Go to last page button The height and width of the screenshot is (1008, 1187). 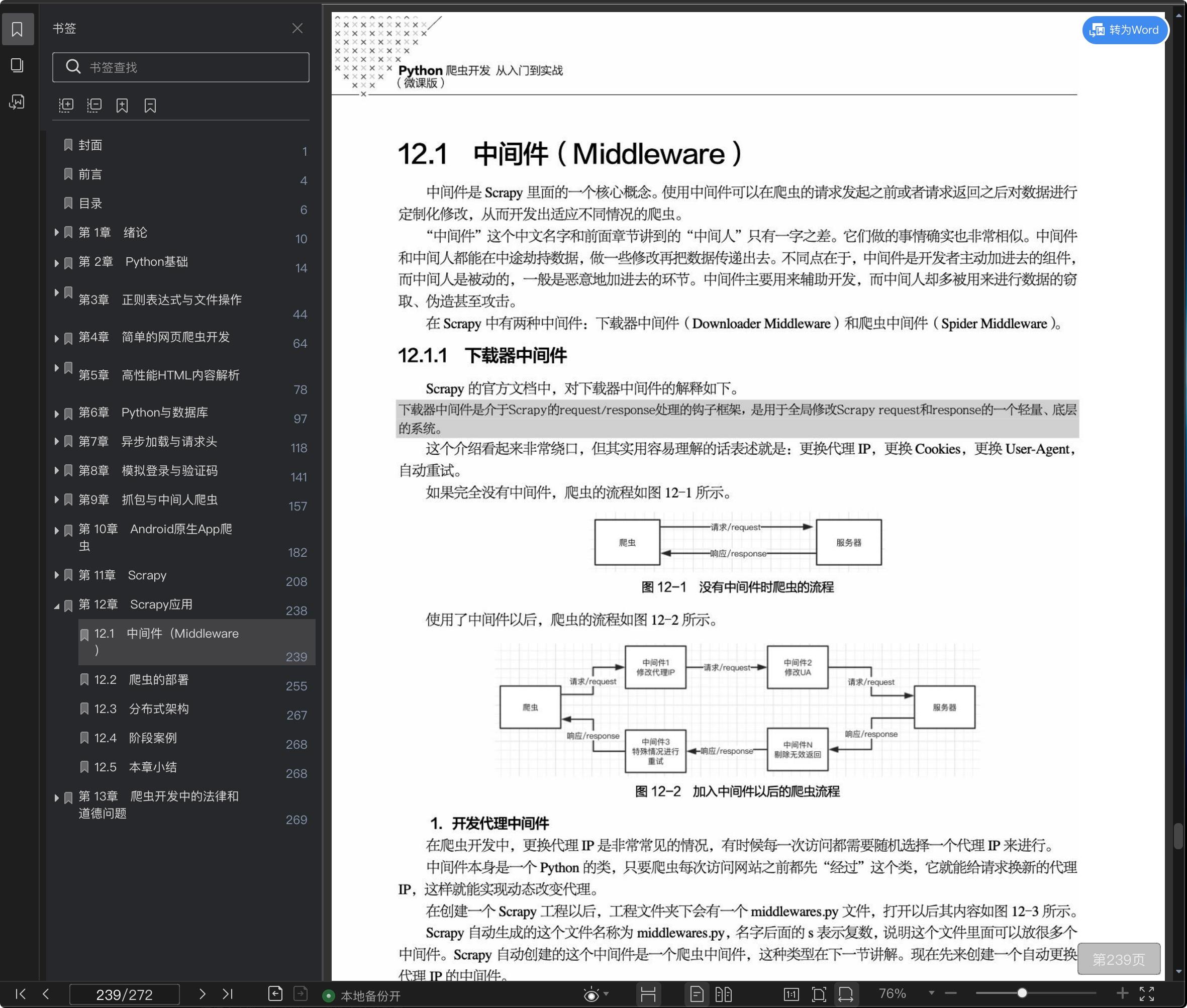[x=228, y=994]
